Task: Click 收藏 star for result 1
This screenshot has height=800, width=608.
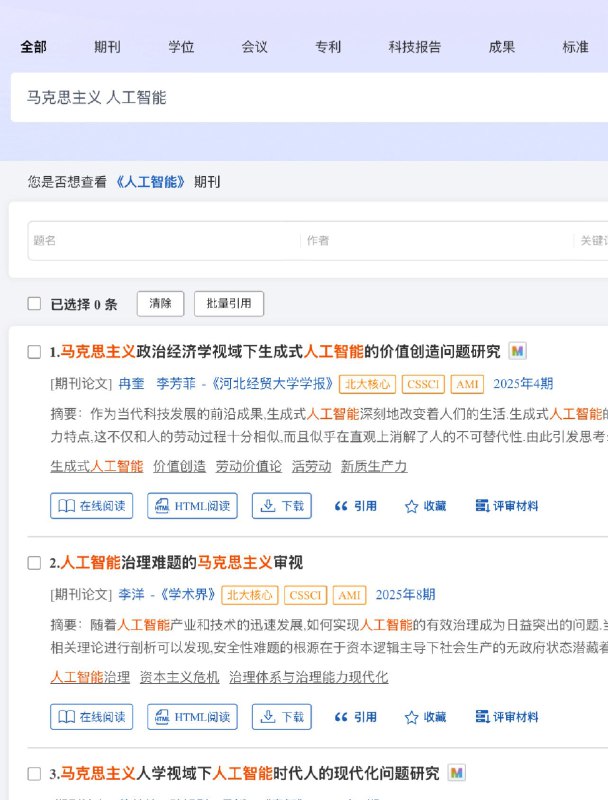Action: [x=425, y=506]
